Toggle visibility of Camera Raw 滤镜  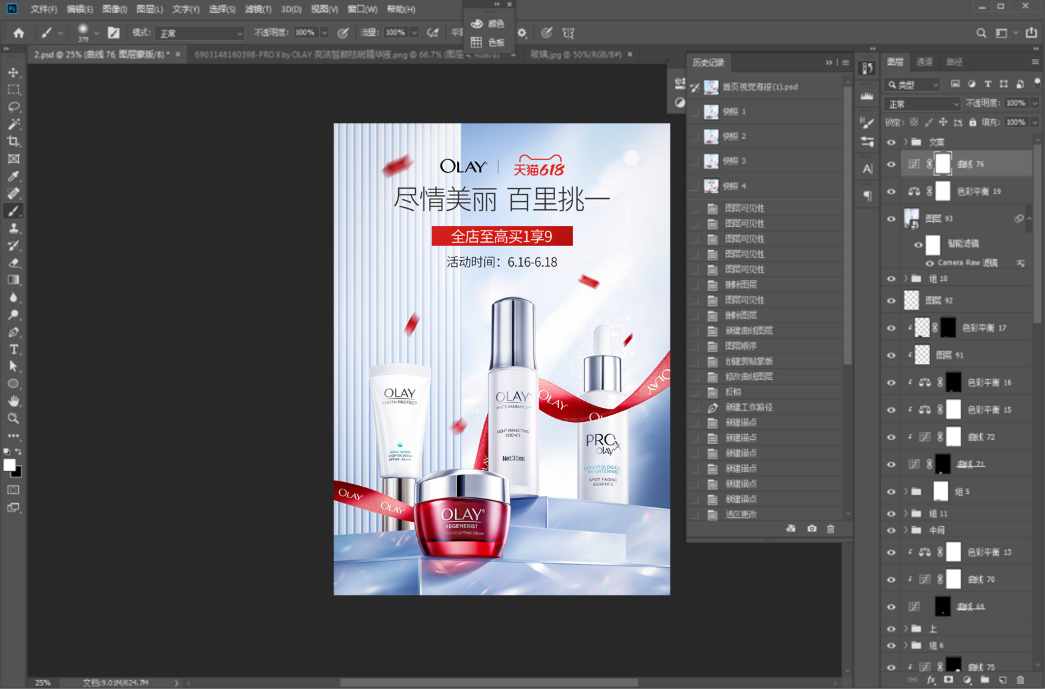[930, 263]
